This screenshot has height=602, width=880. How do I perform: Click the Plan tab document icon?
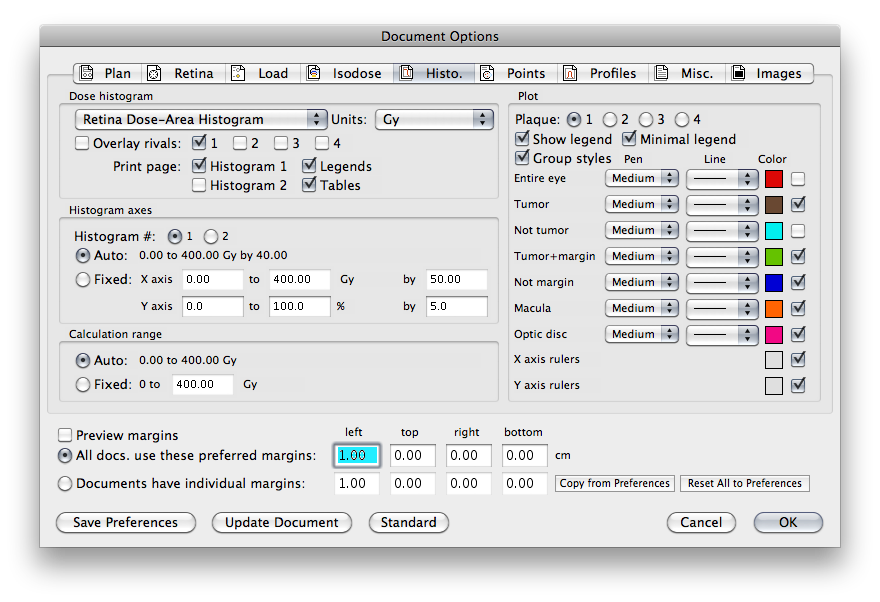[x=86, y=73]
